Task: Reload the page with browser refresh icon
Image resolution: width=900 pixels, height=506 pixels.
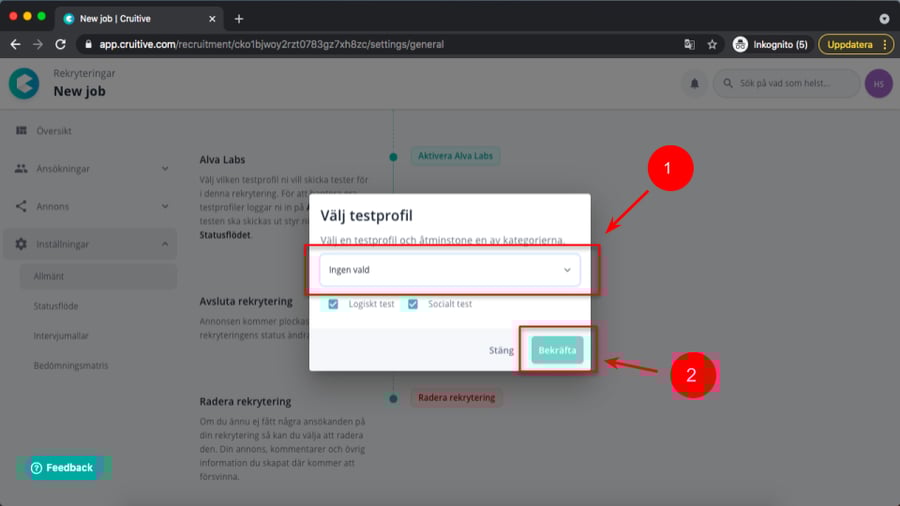Action: point(60,44)
